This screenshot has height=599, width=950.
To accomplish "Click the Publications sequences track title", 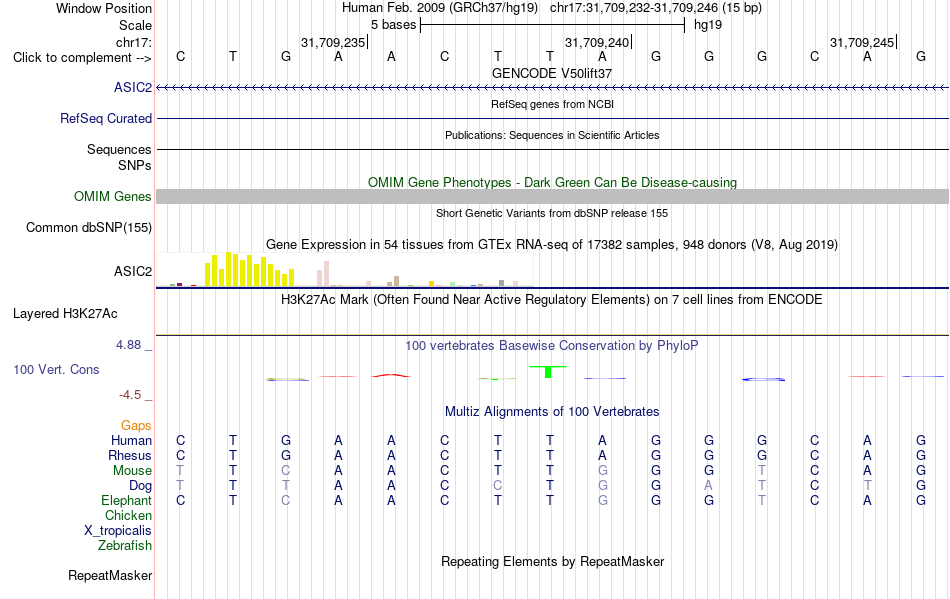I will [x=552, y=135].
